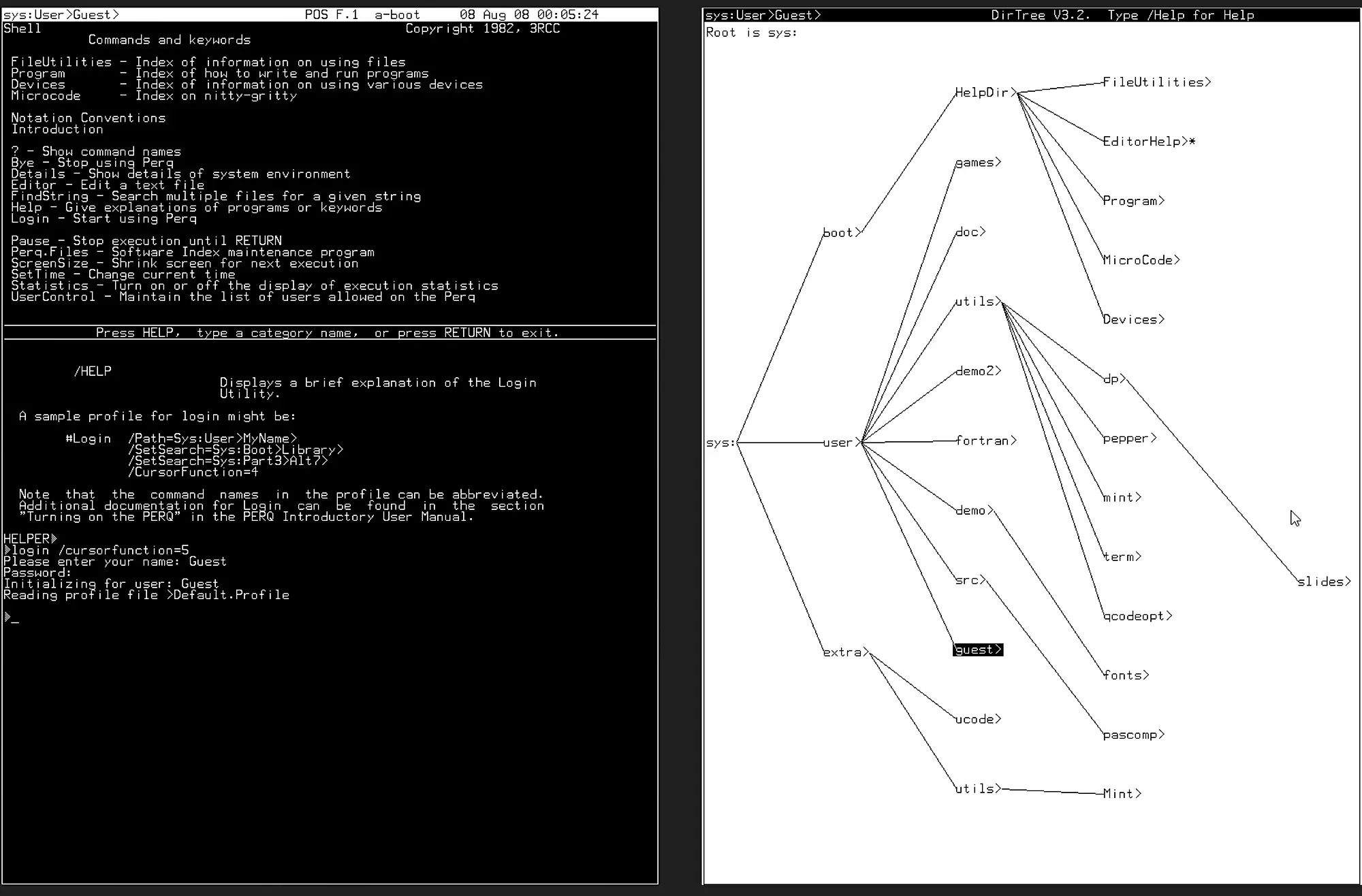
Task: Click the Shell command prompt cursor line
Action: pos(12,618)
